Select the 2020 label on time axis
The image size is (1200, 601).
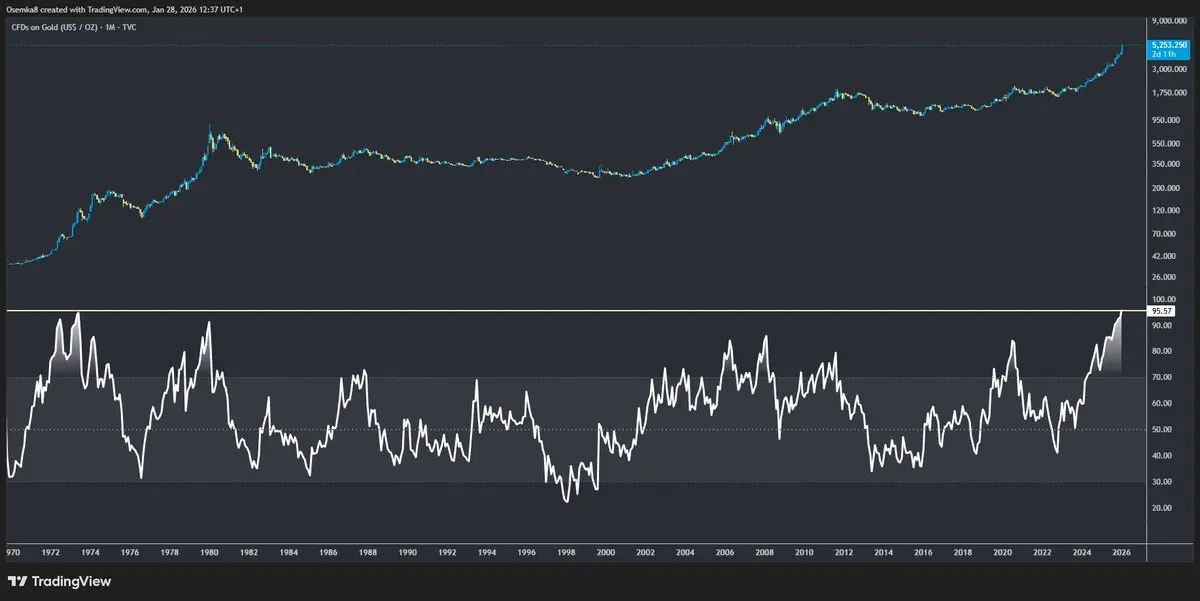pos(1002,551)
